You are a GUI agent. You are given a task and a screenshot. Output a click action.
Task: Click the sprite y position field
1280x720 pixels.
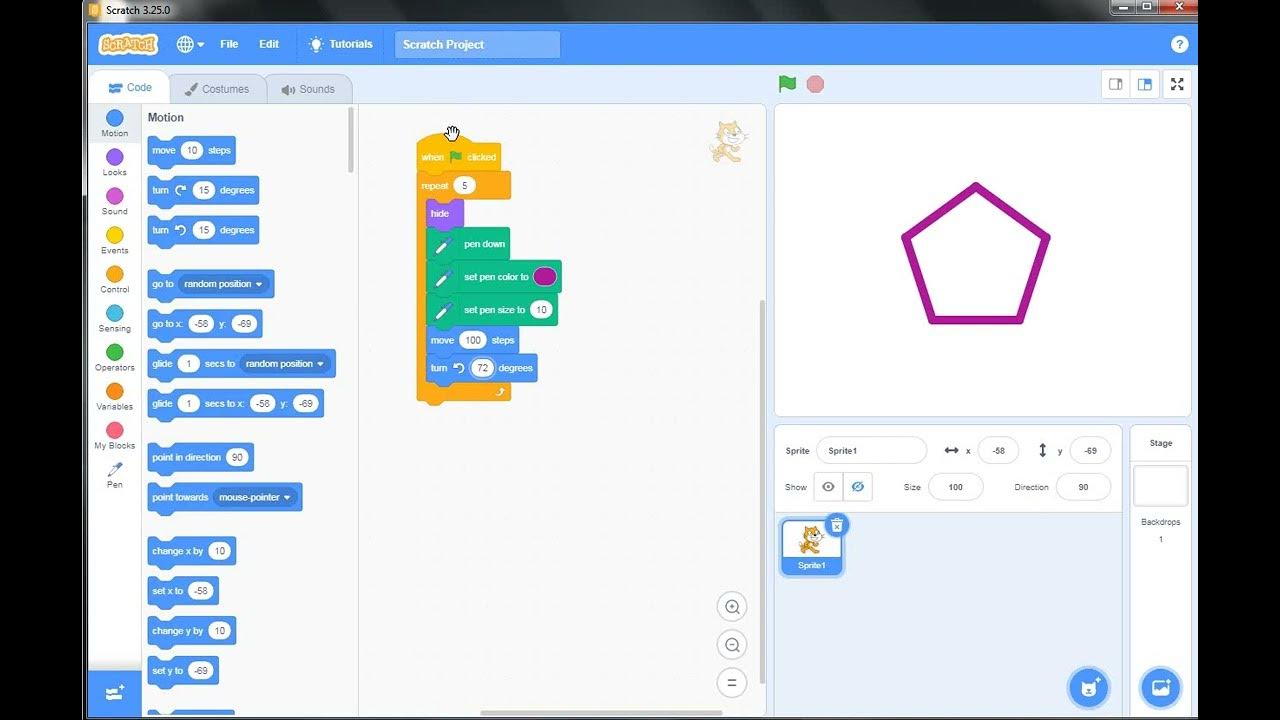[1090, 450]
